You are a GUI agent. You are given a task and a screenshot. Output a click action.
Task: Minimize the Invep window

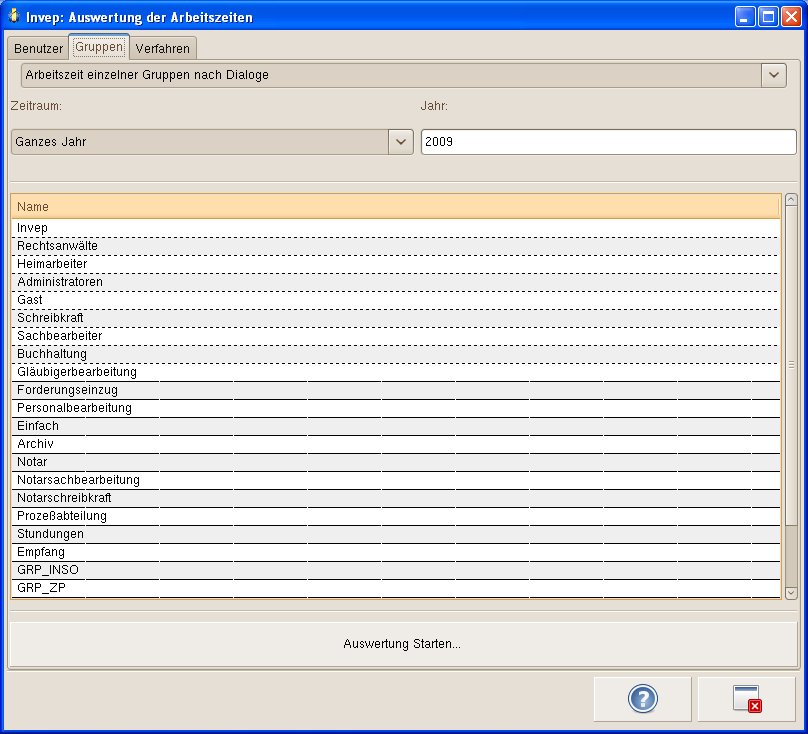pos(744,17)
